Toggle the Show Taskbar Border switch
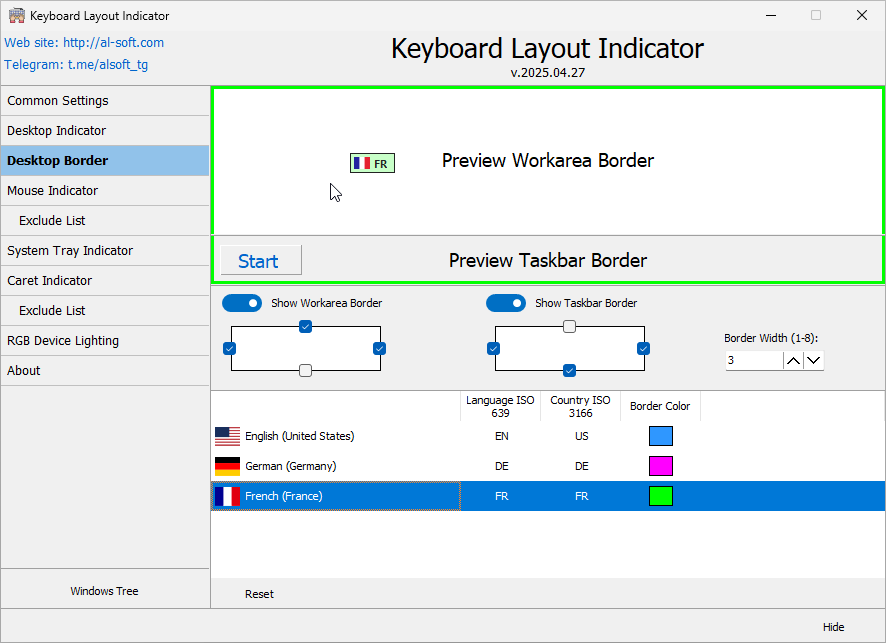886x643 pixels. pos(506,302)
